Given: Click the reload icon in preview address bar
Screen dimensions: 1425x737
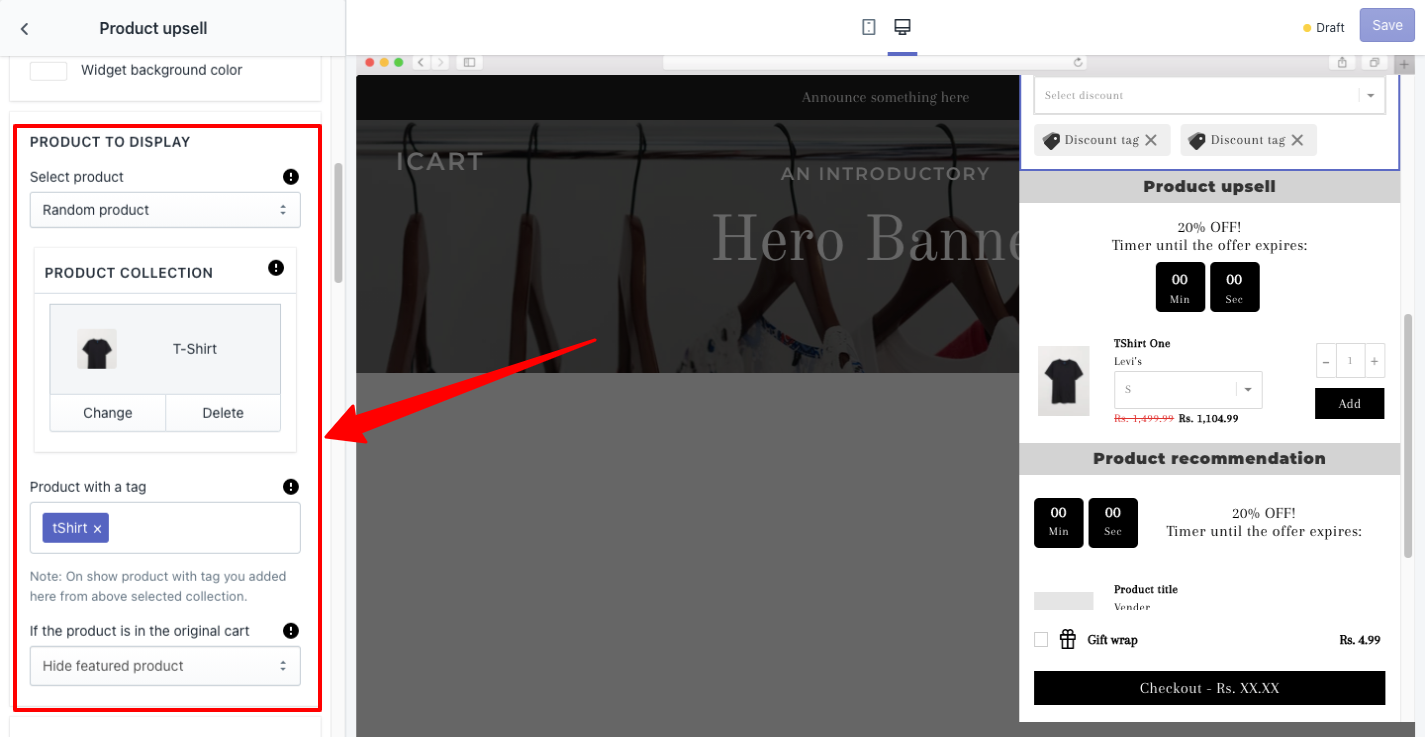Looking at the screenshot, I should point(1078,62).
